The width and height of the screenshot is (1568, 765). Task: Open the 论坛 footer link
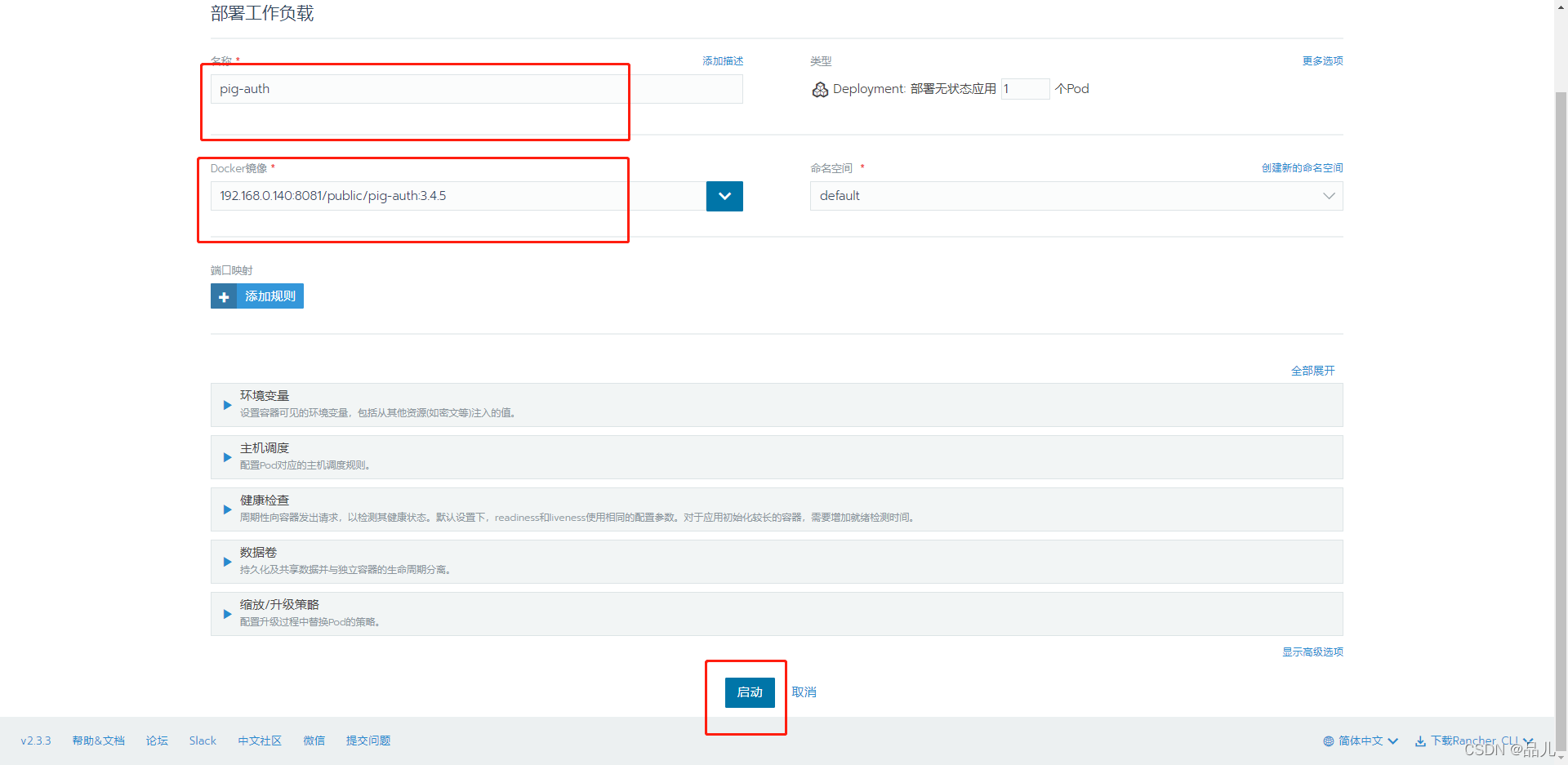(157, 741)
